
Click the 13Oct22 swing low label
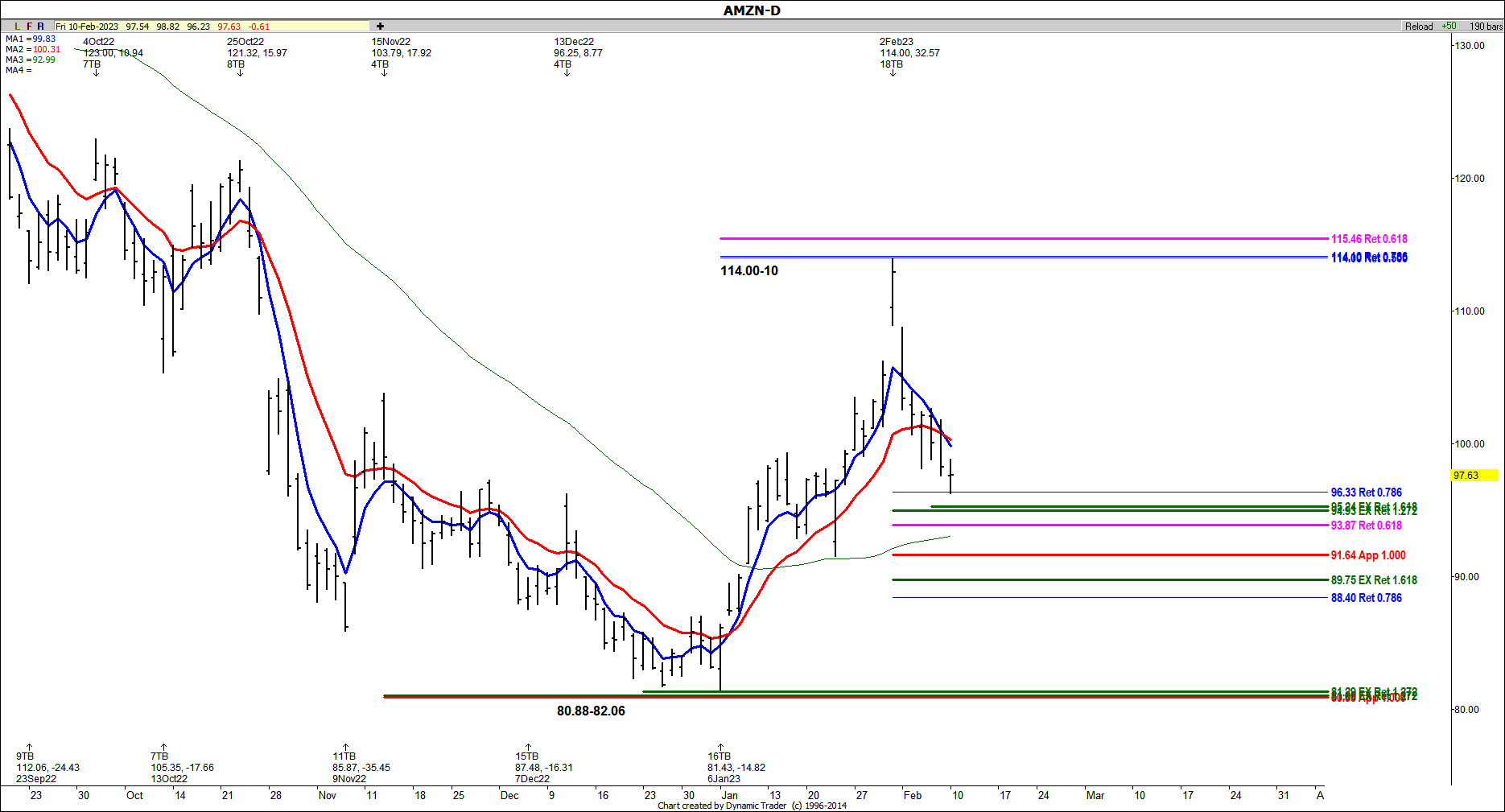tap(169, 779)
